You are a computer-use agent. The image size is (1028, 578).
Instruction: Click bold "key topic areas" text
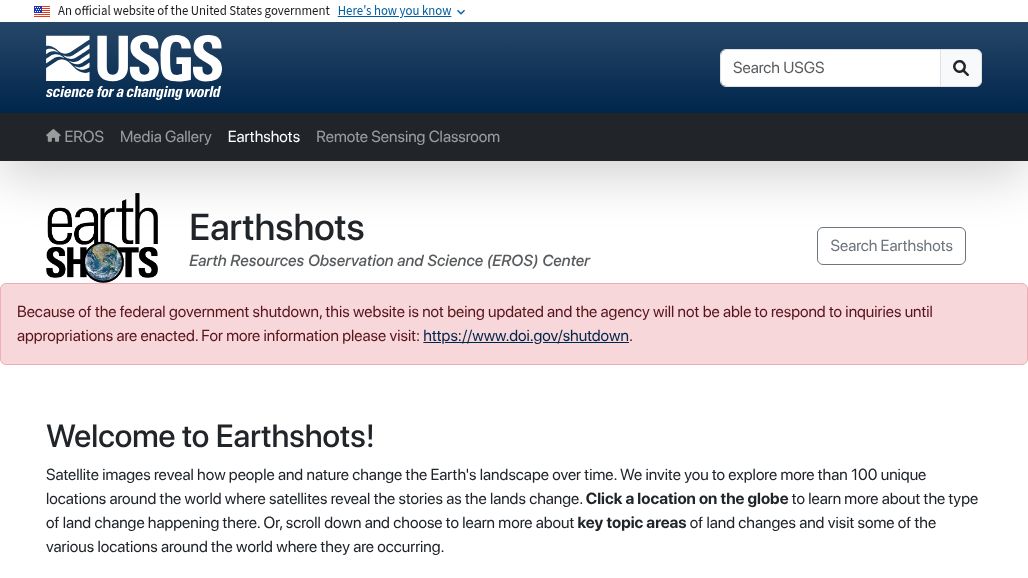pyautogui.click(x=632, y=523)
